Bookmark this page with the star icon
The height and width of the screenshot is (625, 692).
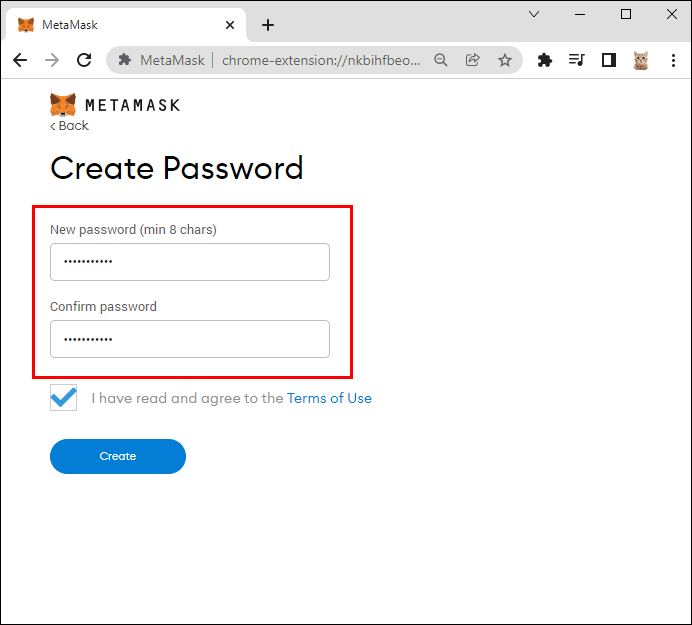(x=505, y=60)
